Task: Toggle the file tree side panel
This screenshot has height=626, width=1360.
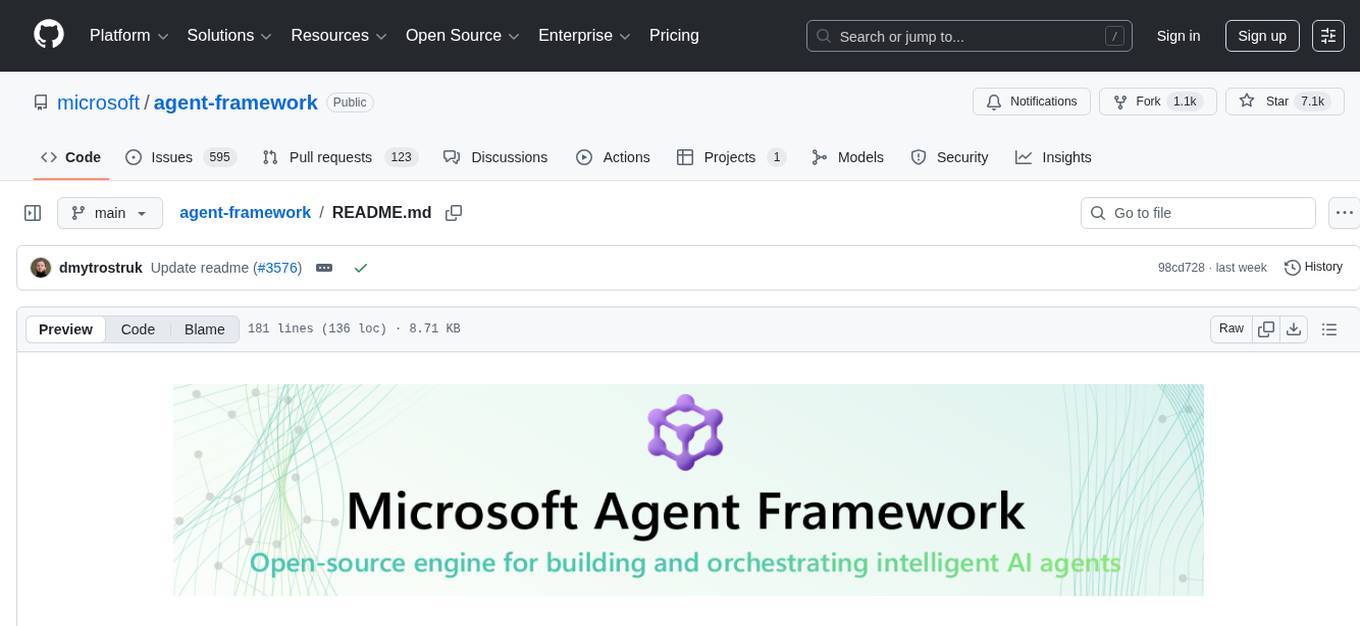Action: 32,212
